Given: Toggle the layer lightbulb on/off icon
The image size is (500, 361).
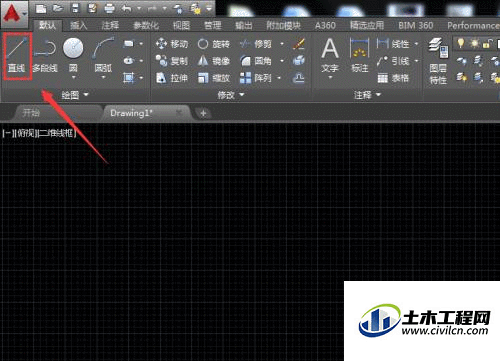Looking at the screenshot, I should [461, 43].
